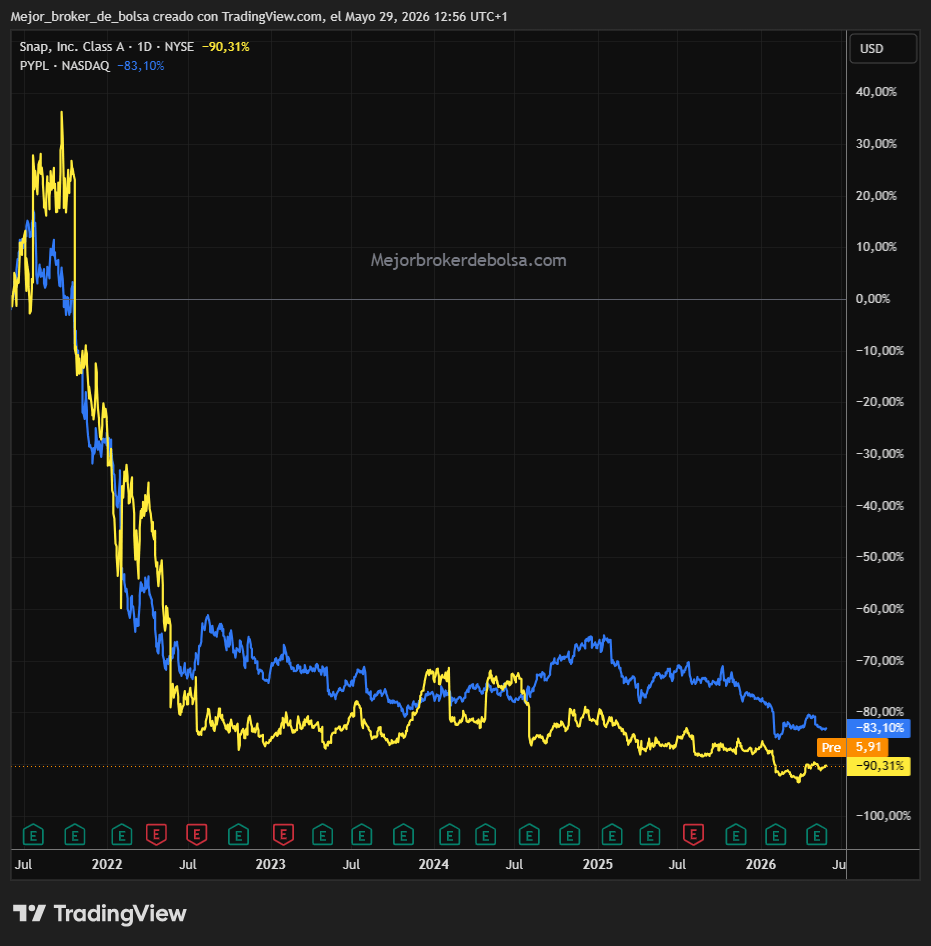The width and height of the screenshot is (931, 946).
Task: Click the green earnings marker for October 2021
Action: click(75, 835)
